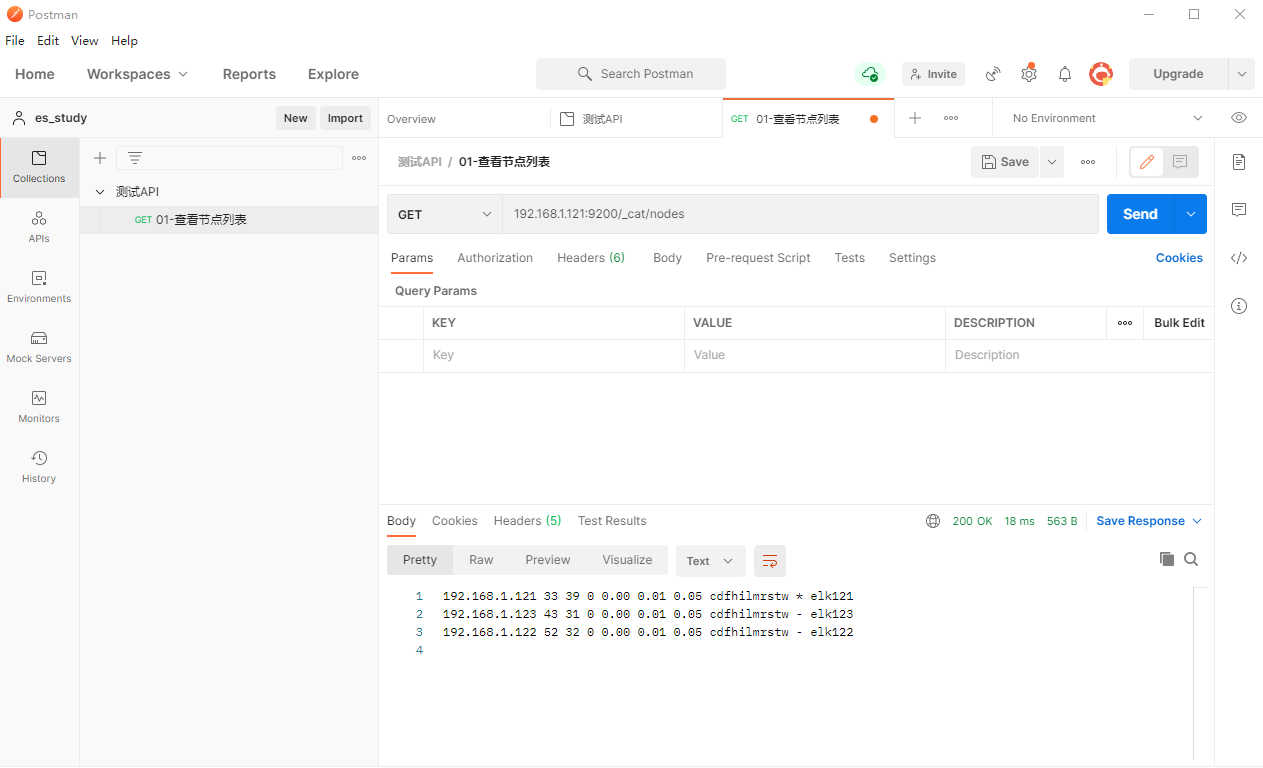
Task: Copy response body with copy icon
Action: (1166, 559)
